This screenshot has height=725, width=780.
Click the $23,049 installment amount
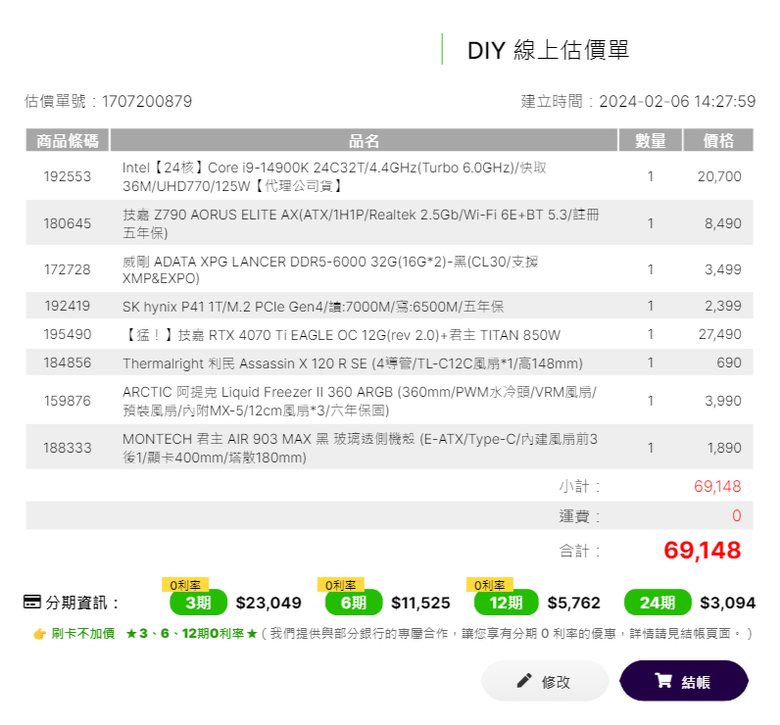(269, 603)
